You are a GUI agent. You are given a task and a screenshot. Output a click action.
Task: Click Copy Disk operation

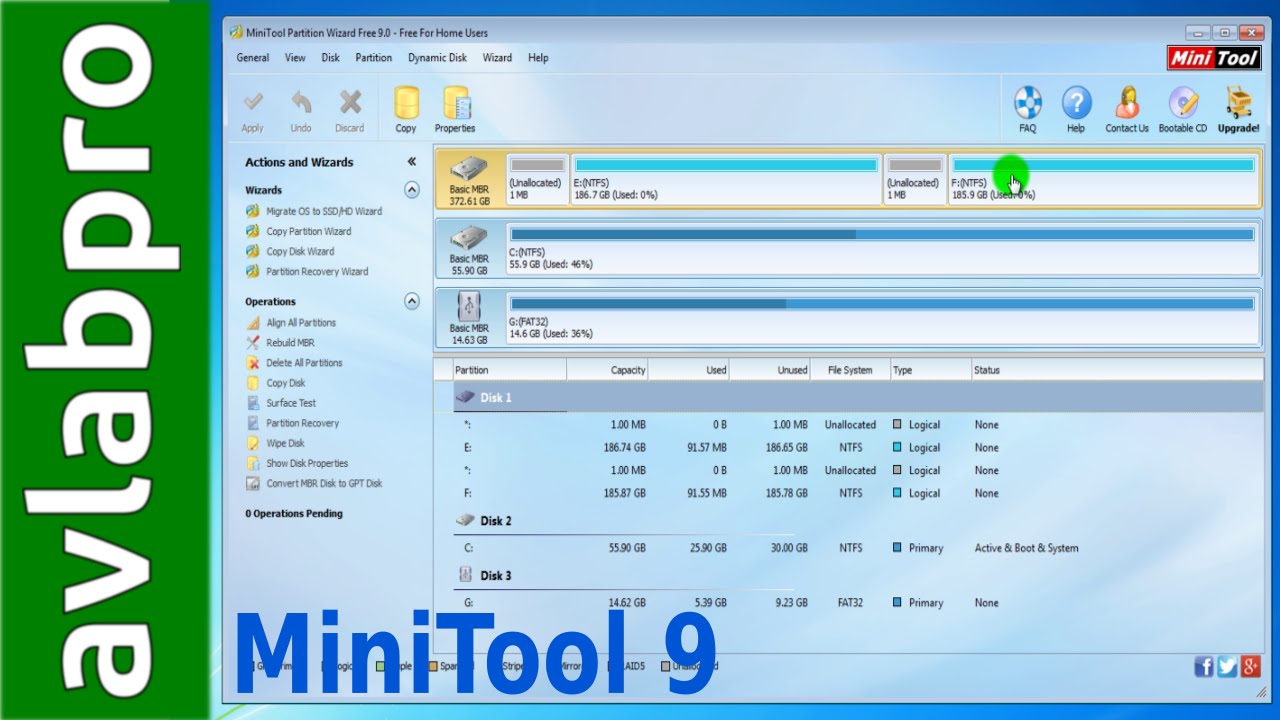click(276, 383)
